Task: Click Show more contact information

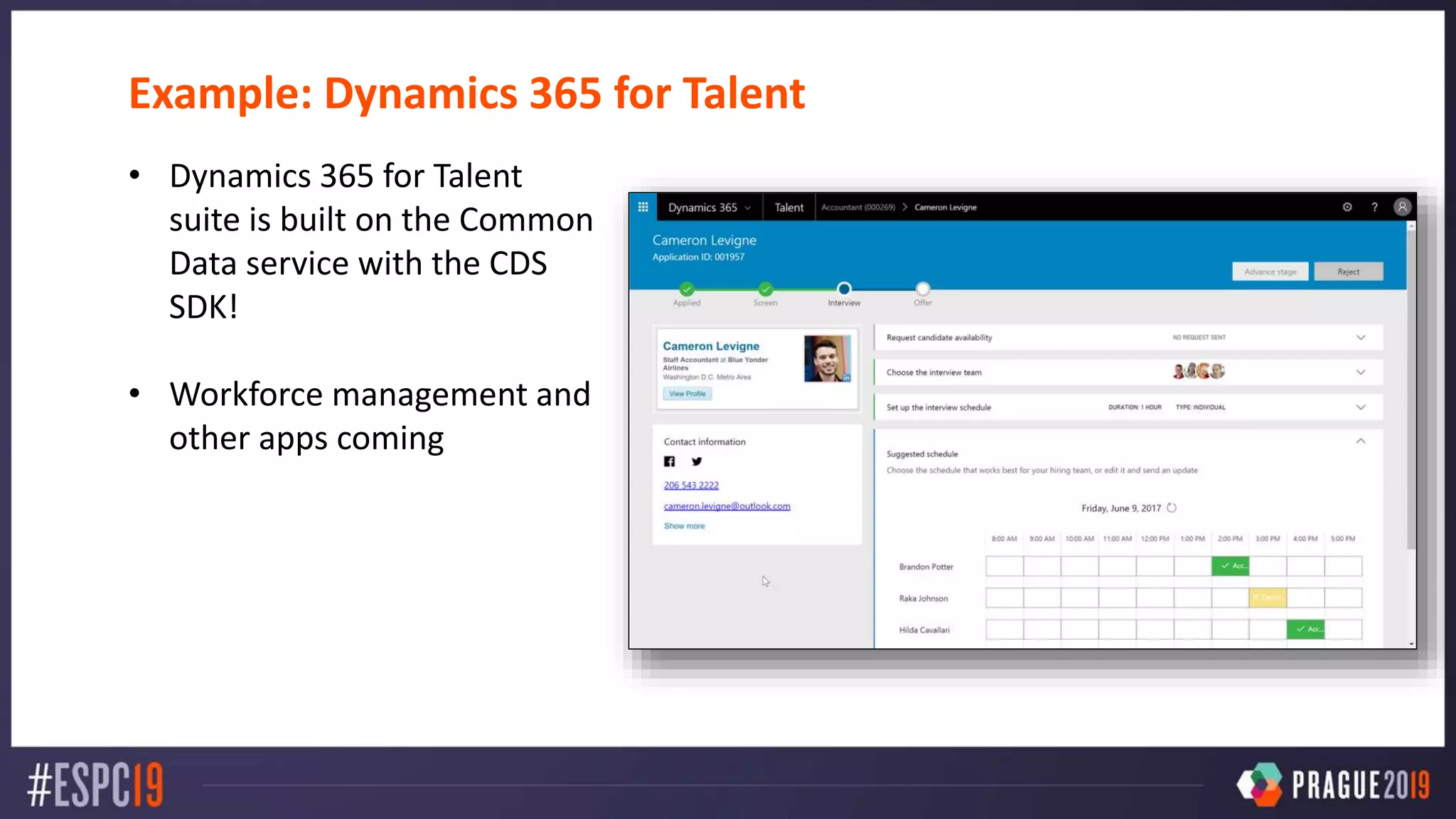Action: point(684,526)
